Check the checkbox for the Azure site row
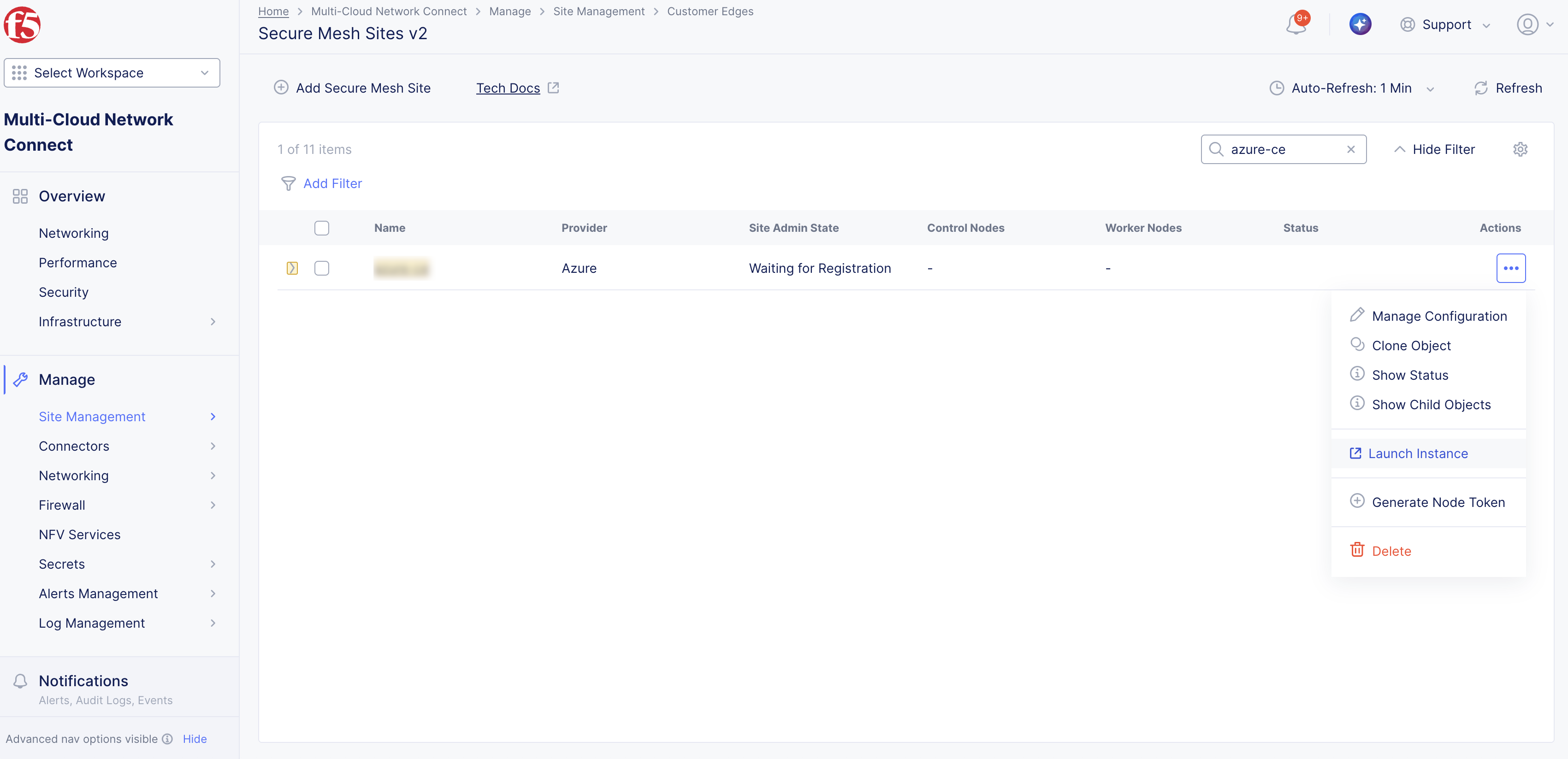This screenshot has height=759, width=1568. tap(322, 268)
